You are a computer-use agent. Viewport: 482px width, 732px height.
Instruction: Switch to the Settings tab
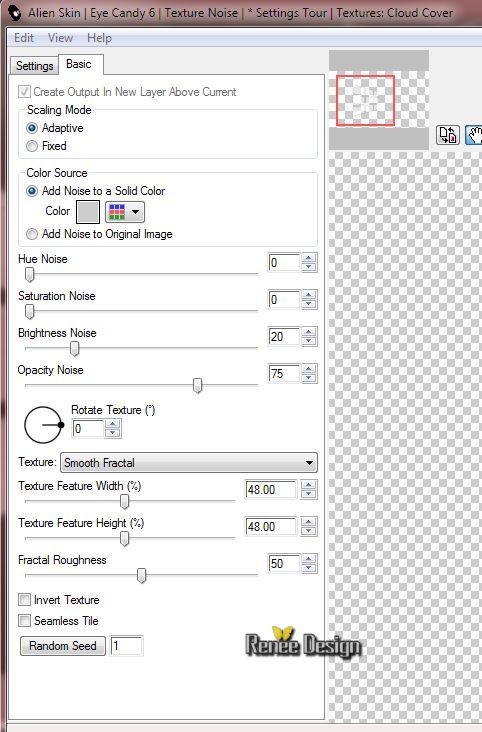tap(34, 65)
